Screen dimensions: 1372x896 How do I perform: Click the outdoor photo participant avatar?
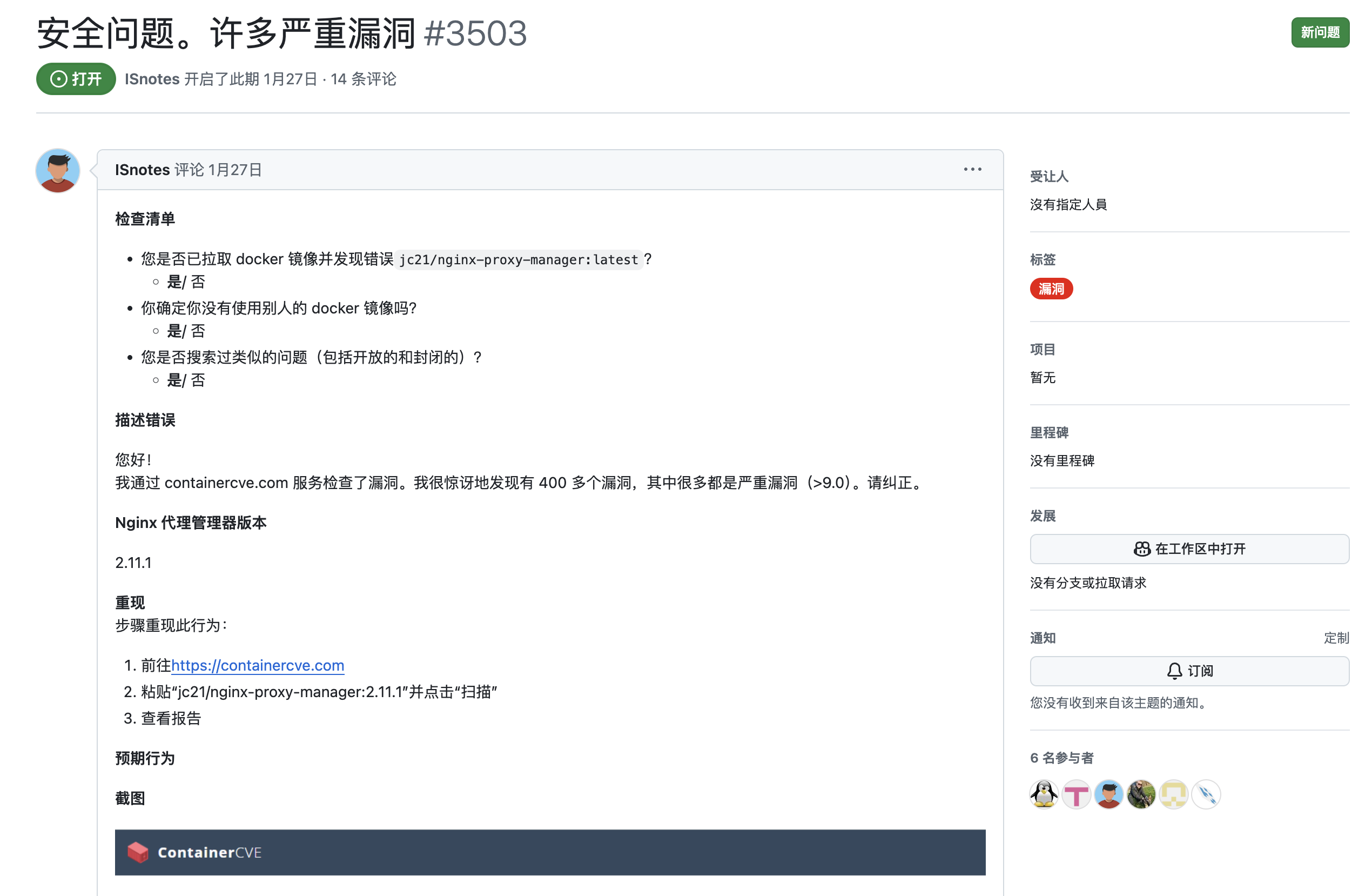coord(1141,794)
